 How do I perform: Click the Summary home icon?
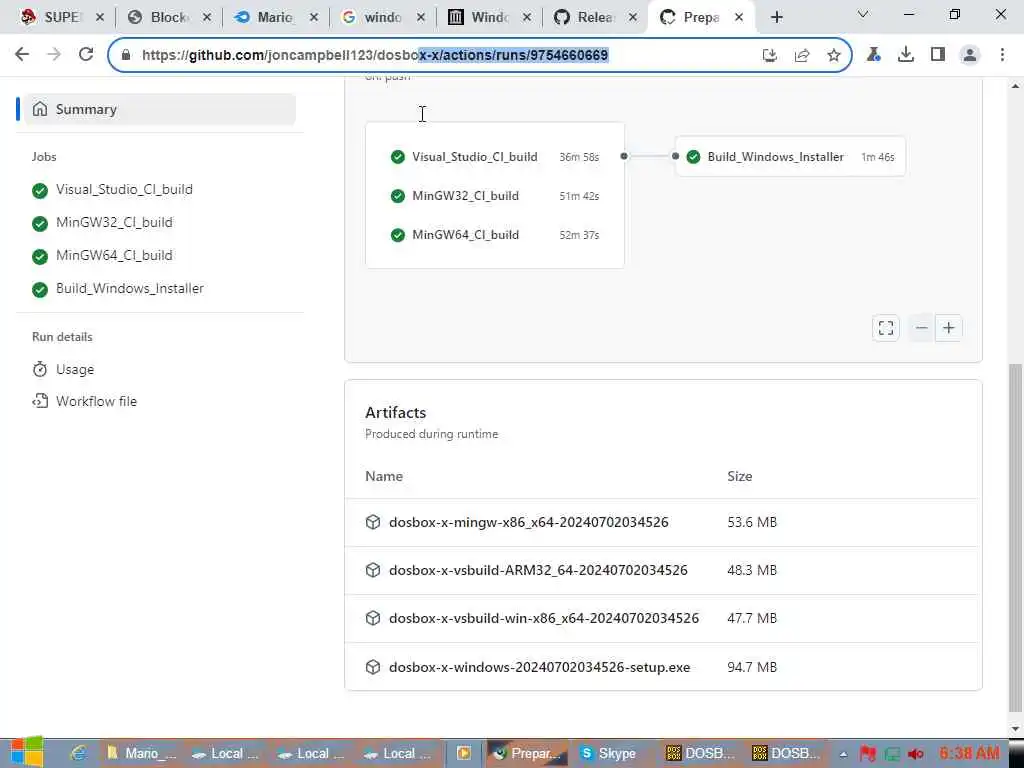tap(40, 109)
